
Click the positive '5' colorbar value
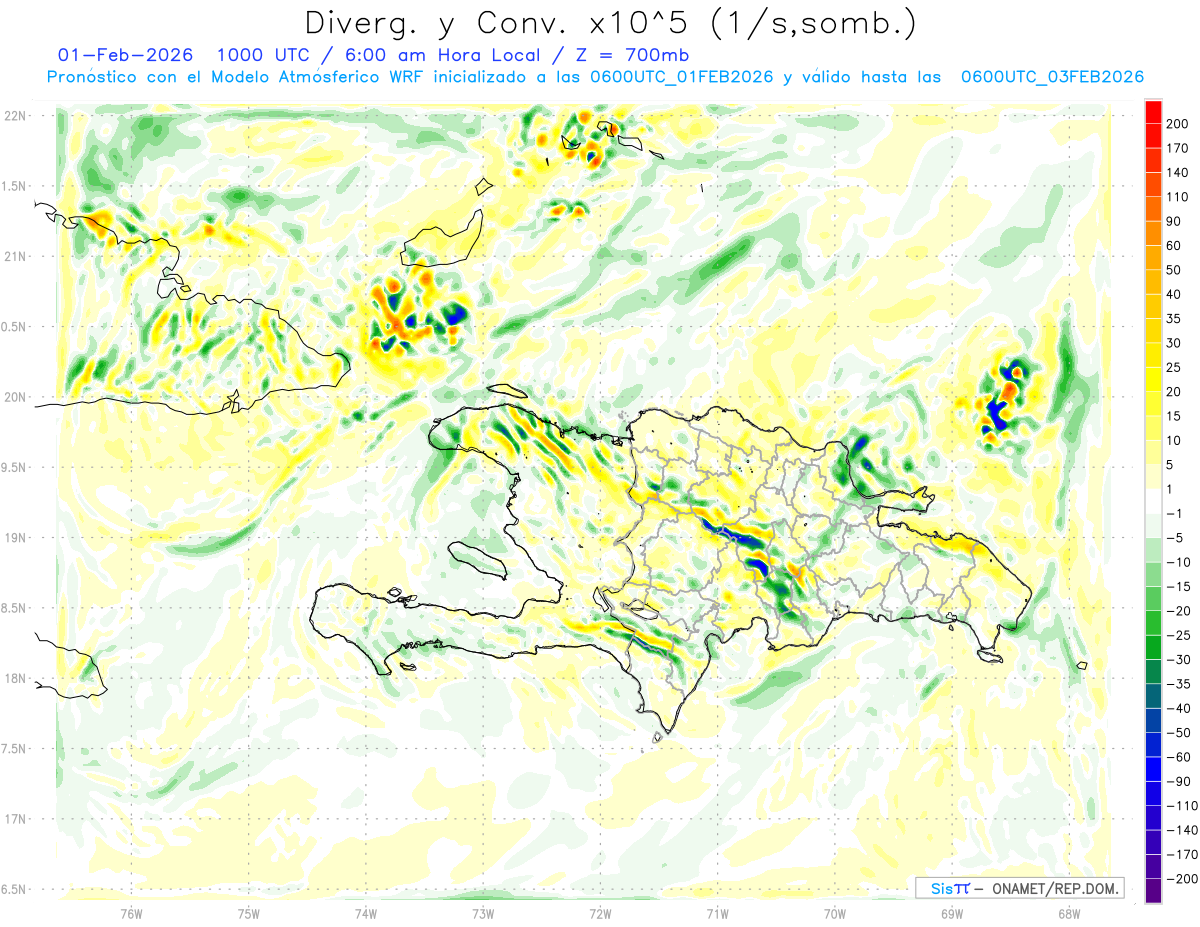(1171, 465)
